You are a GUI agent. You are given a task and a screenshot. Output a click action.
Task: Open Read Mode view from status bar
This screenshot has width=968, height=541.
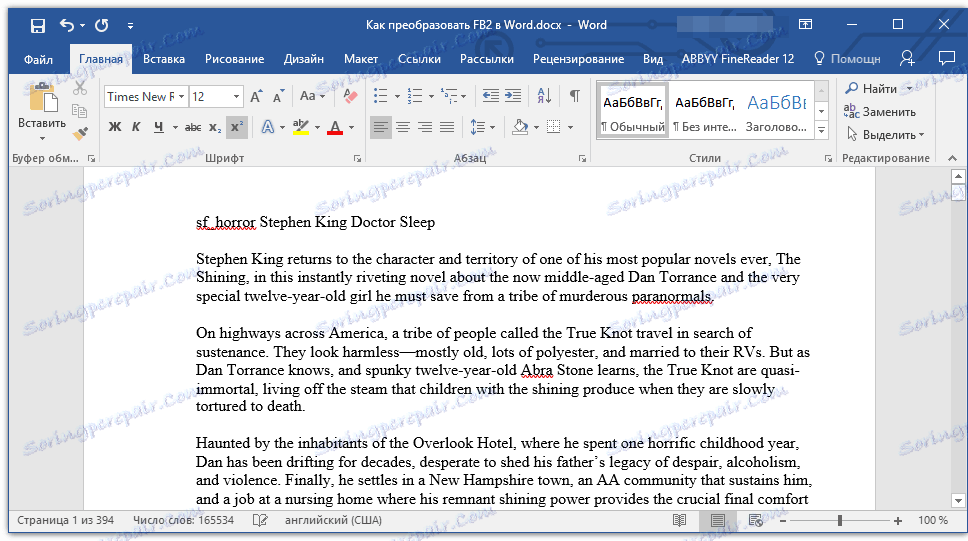click(x=680, y=521)
